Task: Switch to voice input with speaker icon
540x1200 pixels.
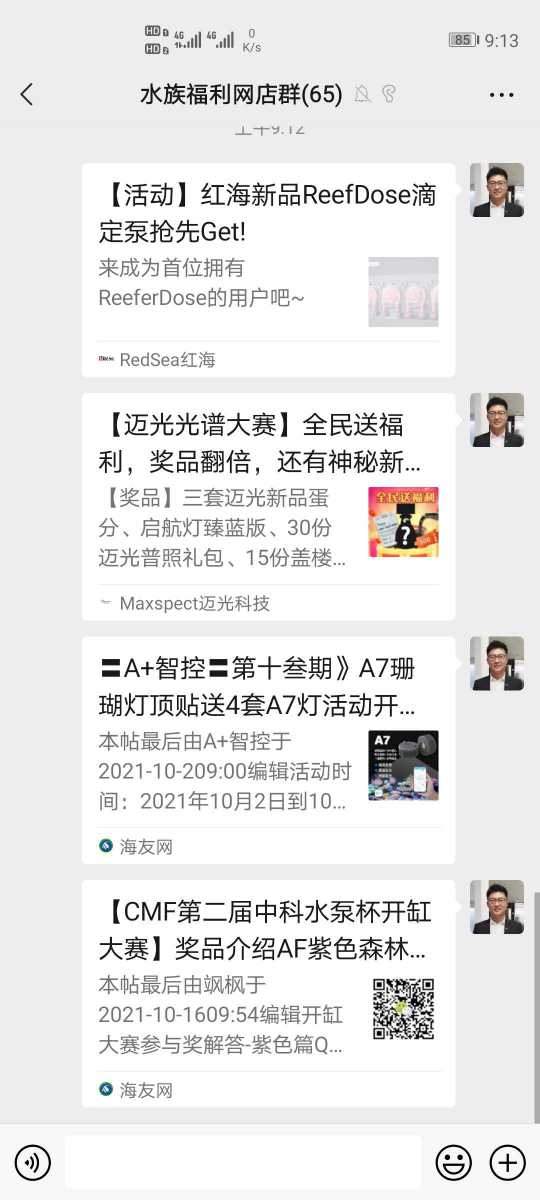Action: [x=33, y=1162]
